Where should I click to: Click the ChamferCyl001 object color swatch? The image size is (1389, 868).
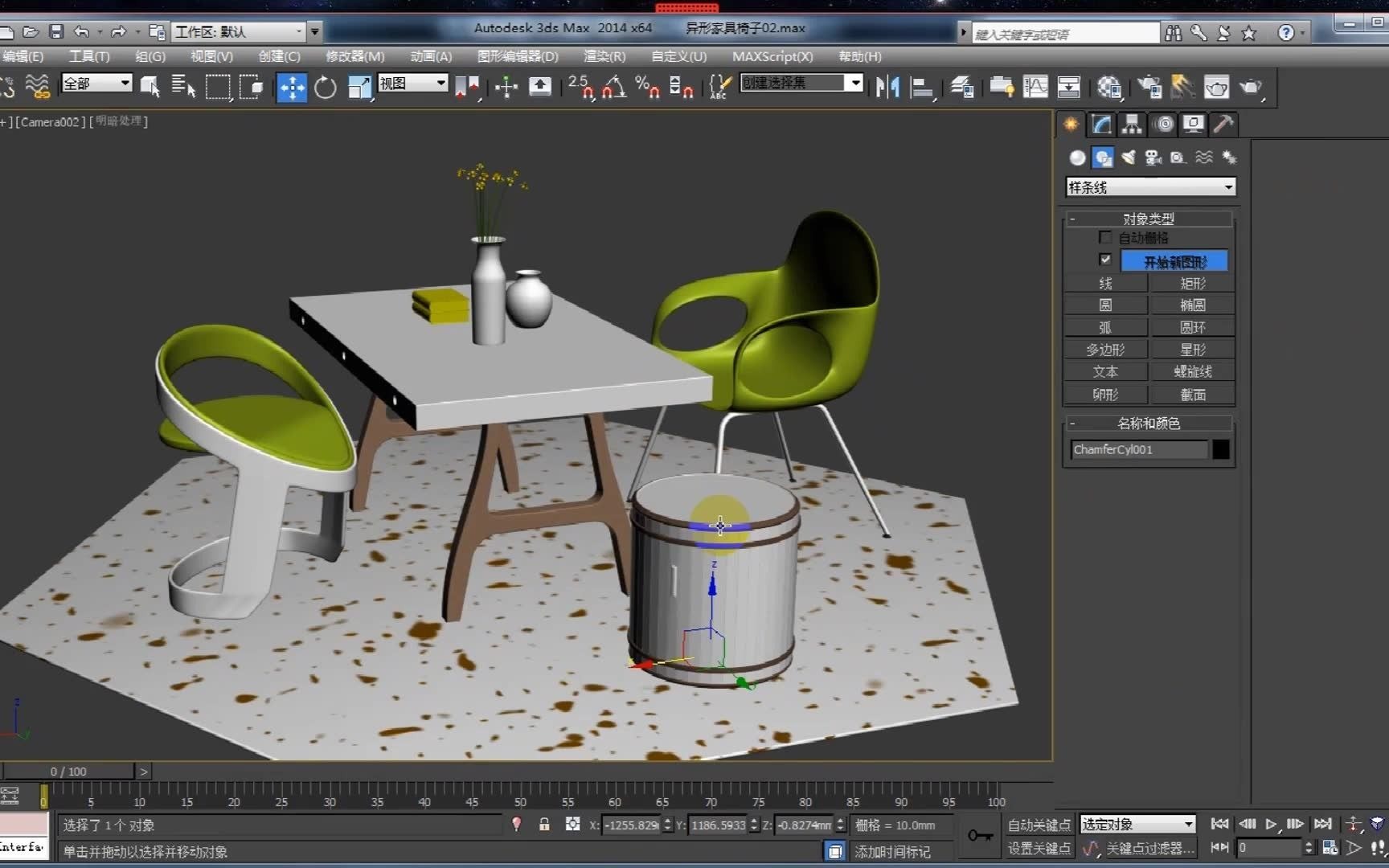tap(1220, 450)
